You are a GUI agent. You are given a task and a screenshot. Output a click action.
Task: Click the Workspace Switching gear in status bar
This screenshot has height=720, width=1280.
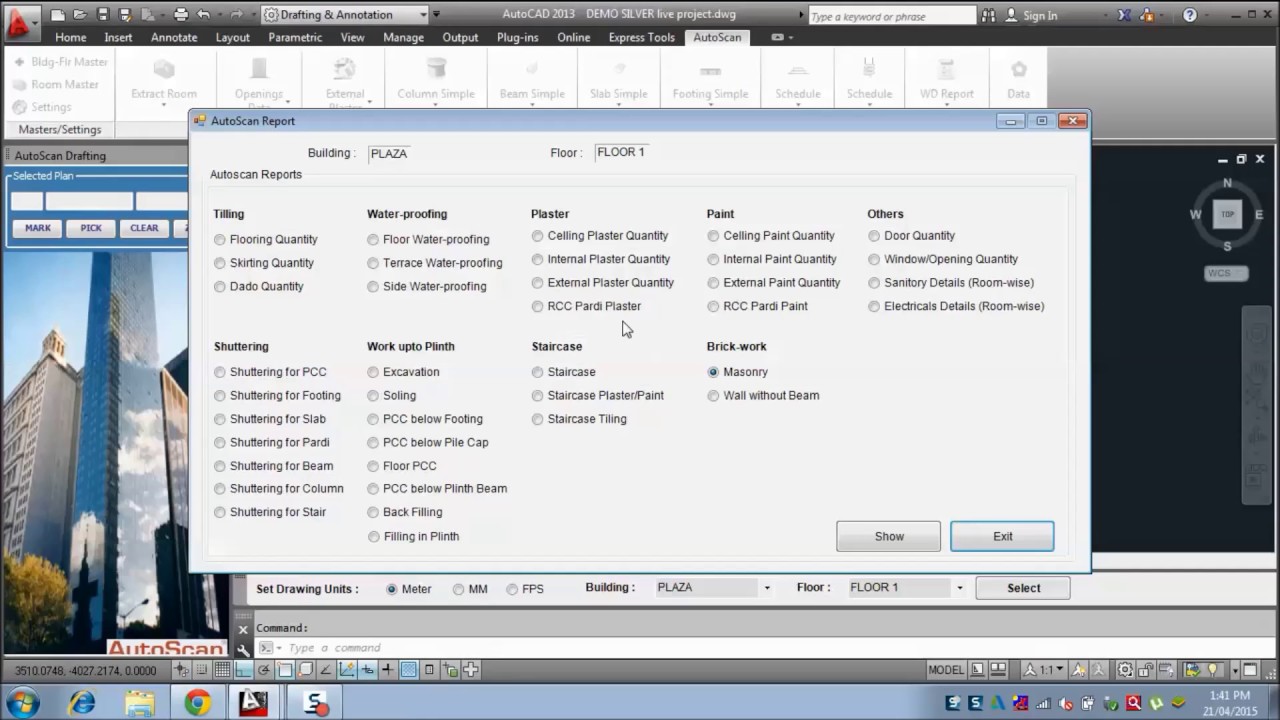pyautogui.click(x=1125, y=670)
